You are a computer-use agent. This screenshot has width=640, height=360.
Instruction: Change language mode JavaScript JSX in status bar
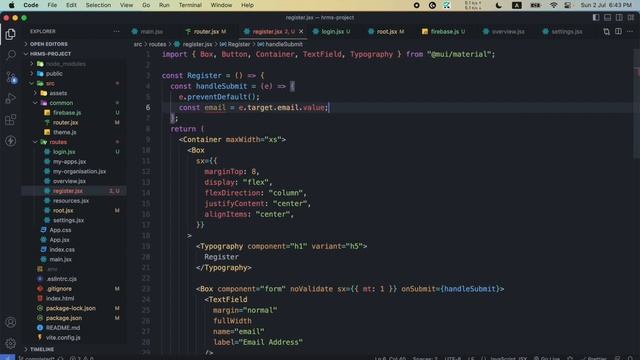(x=508, y=358)
